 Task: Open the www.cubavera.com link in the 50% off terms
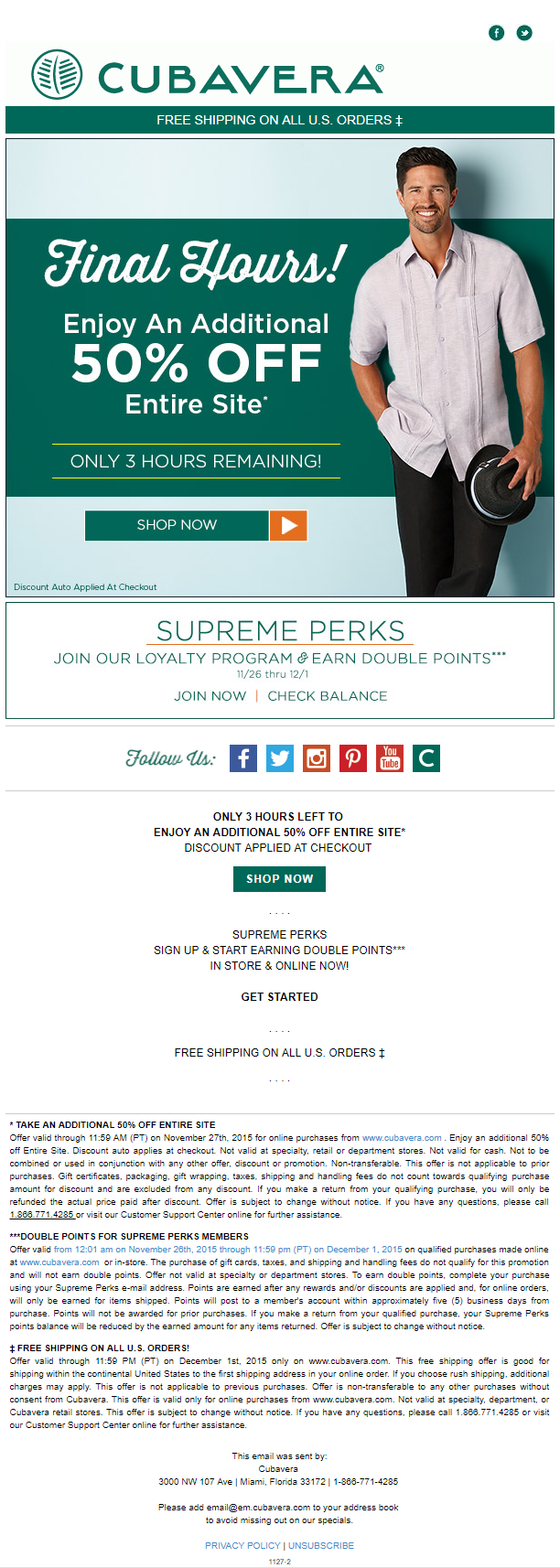click(x=402, y=1138)
